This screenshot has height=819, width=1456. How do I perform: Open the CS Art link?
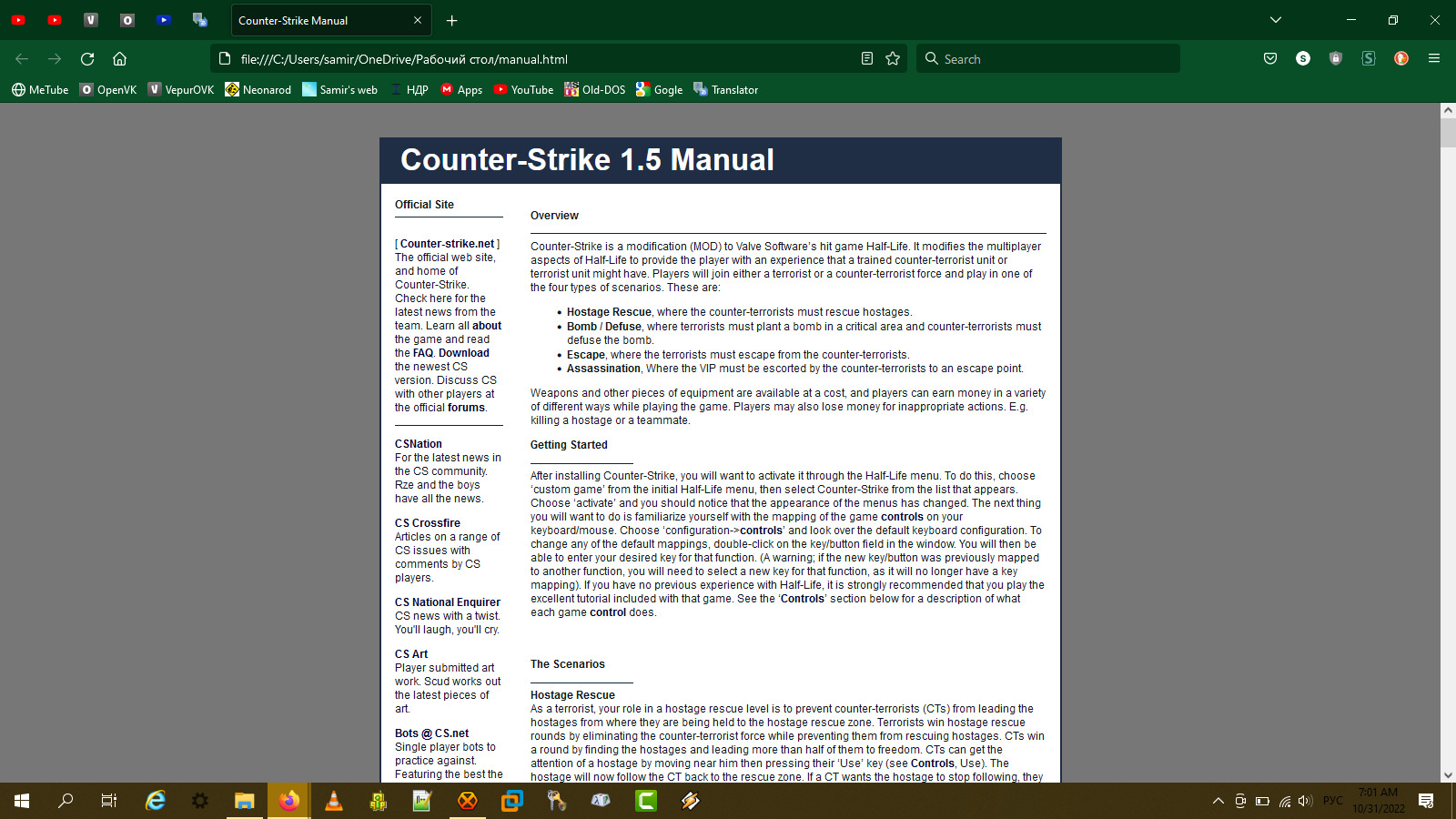(x=411, y=654)
